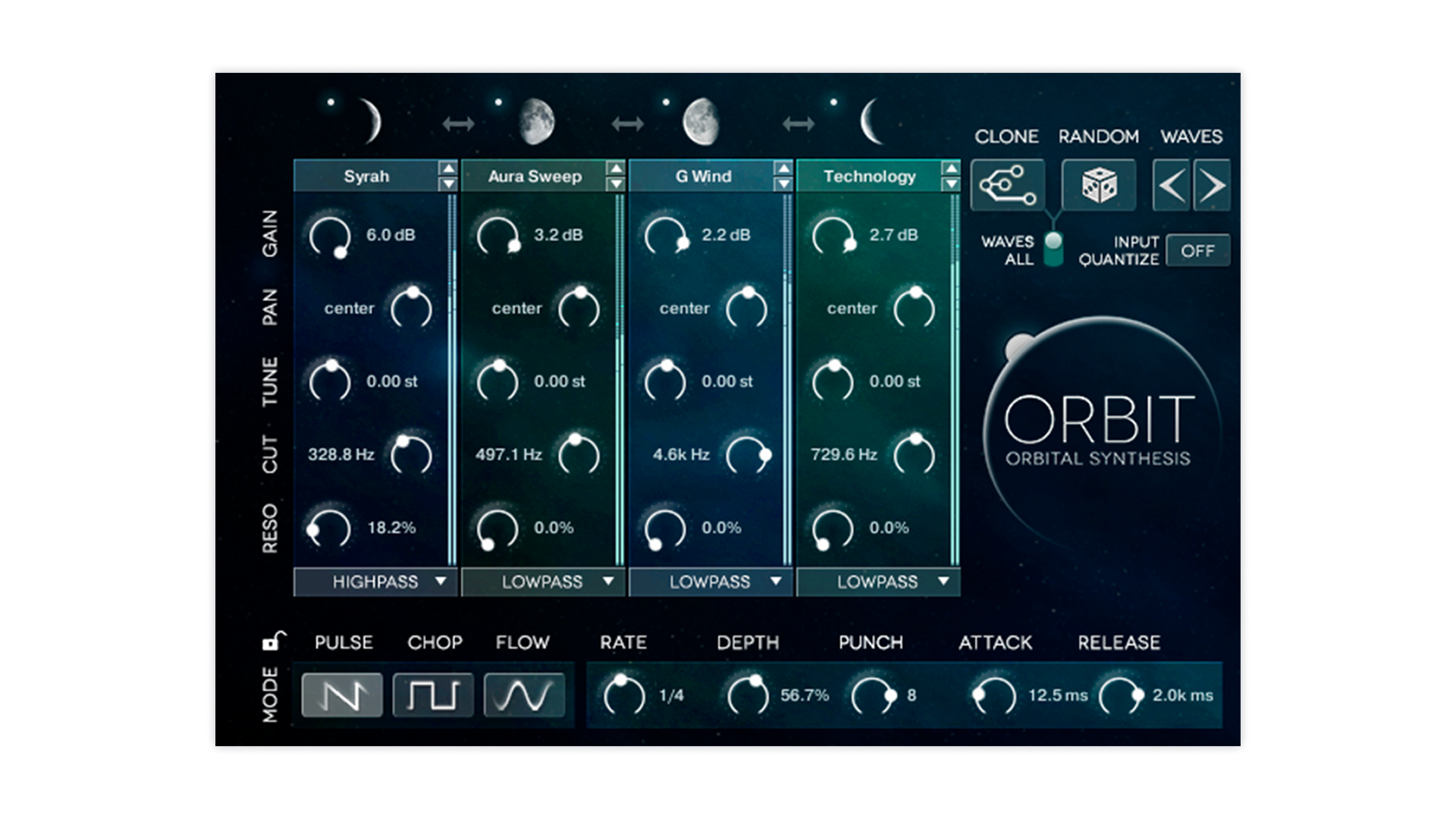Go to next wave with right arrow
Screen dimensions: 1456x819
coord(1212,185)
